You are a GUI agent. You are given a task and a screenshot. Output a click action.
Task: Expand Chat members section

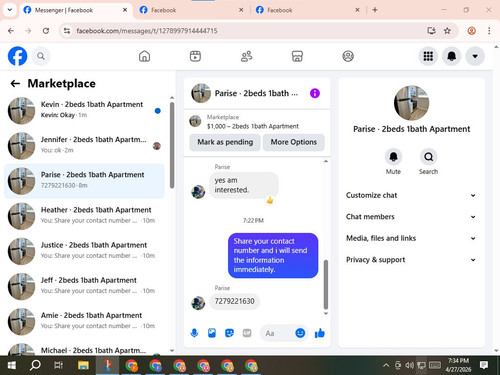tap(411, 217)
